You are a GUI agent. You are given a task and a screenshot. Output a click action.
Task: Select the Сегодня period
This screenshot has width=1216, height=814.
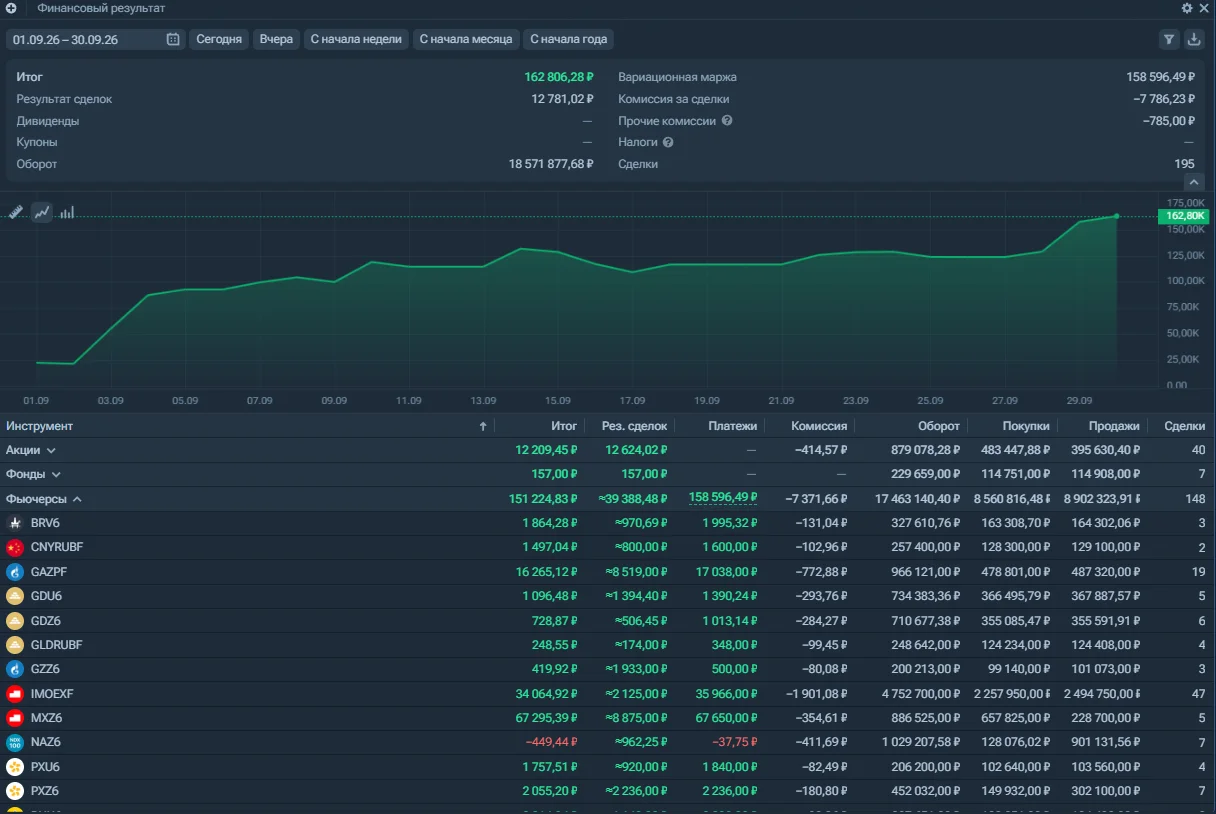219,39
